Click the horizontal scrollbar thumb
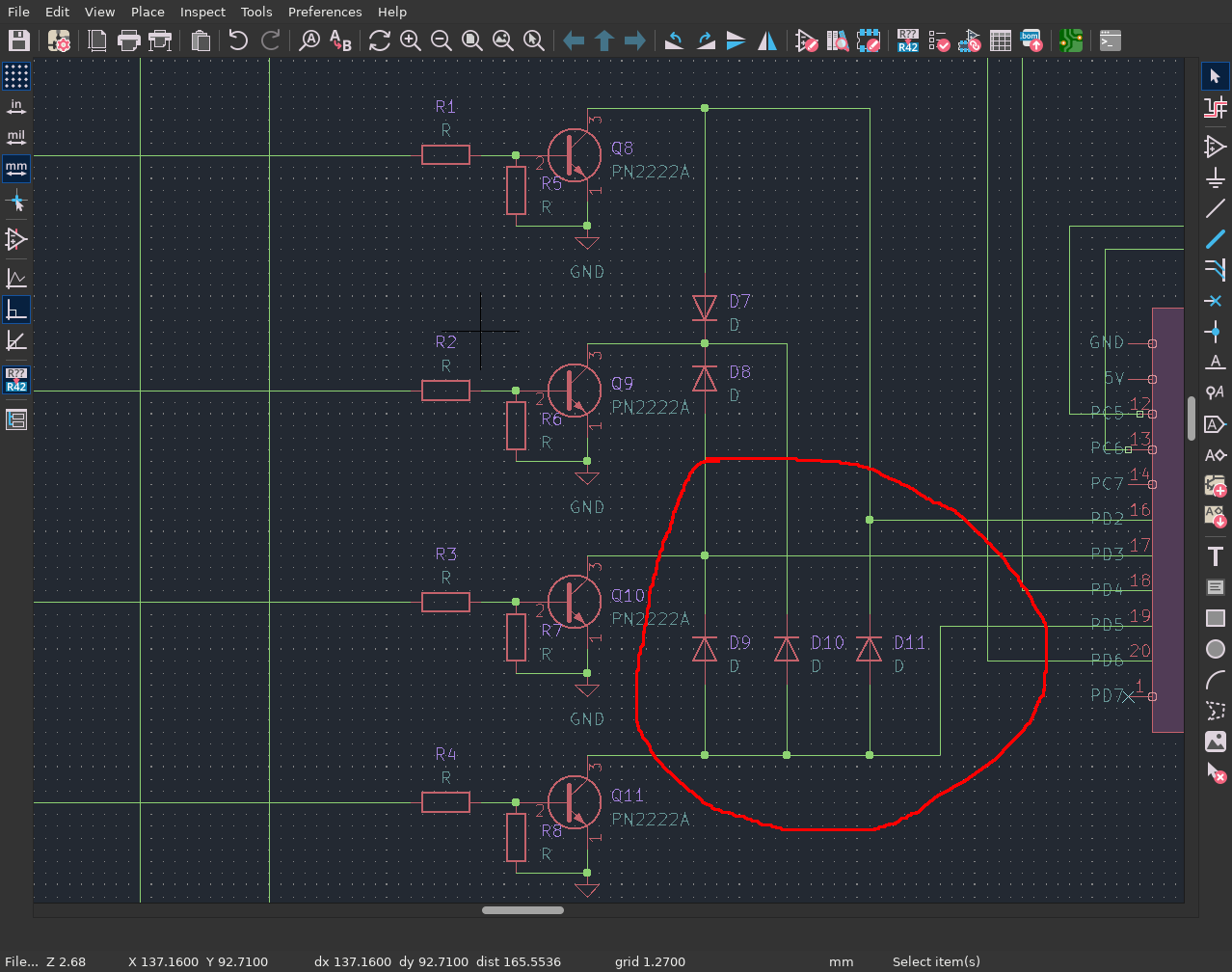Screen dimensions: 1232x972 (522, 909)
